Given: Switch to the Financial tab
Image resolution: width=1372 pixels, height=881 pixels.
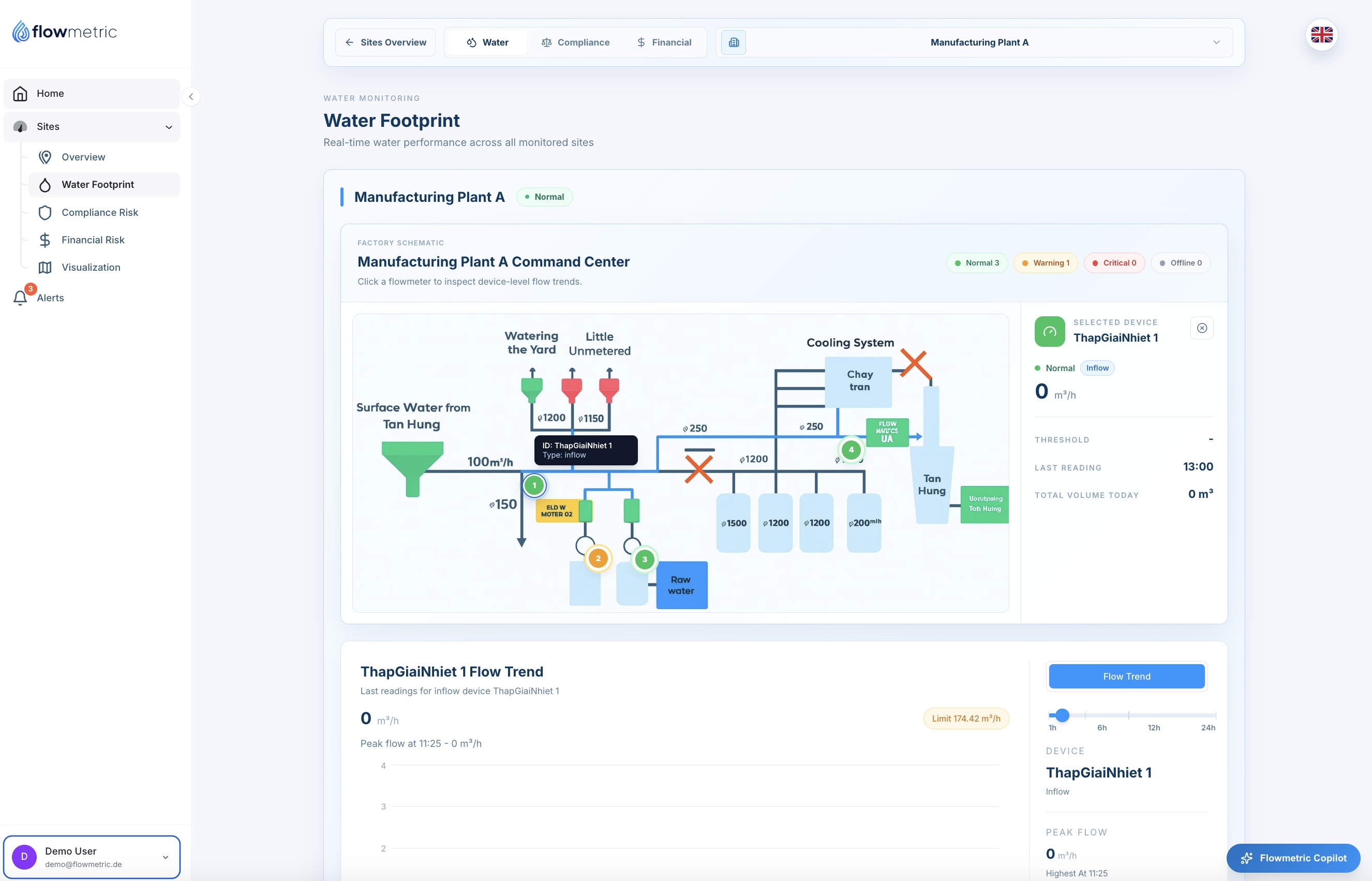Looking at the screenshot, I should [664, 42].
